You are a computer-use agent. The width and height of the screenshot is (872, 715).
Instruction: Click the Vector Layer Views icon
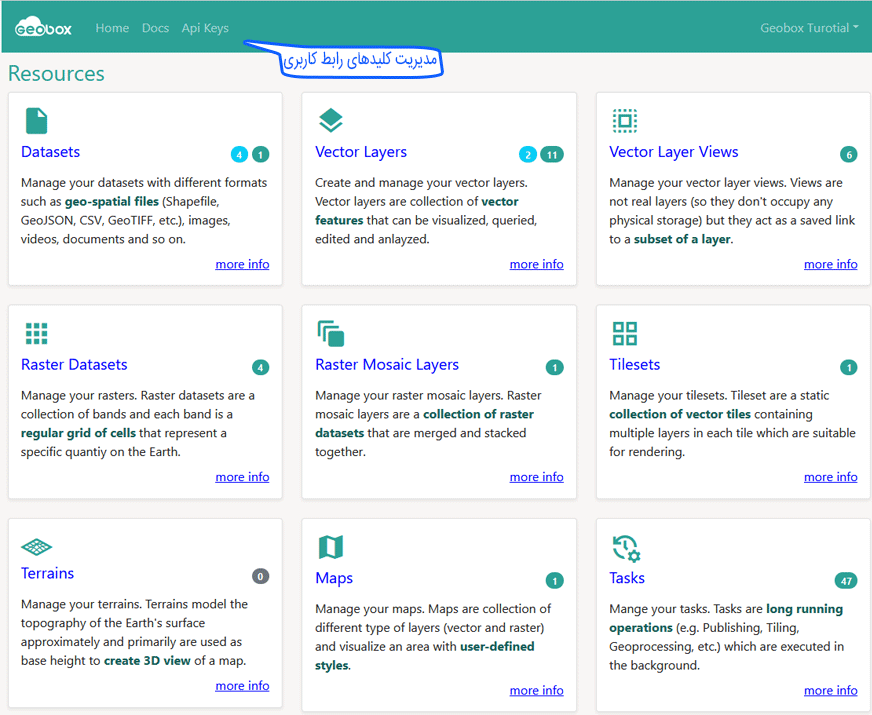(x=625, y=121)
